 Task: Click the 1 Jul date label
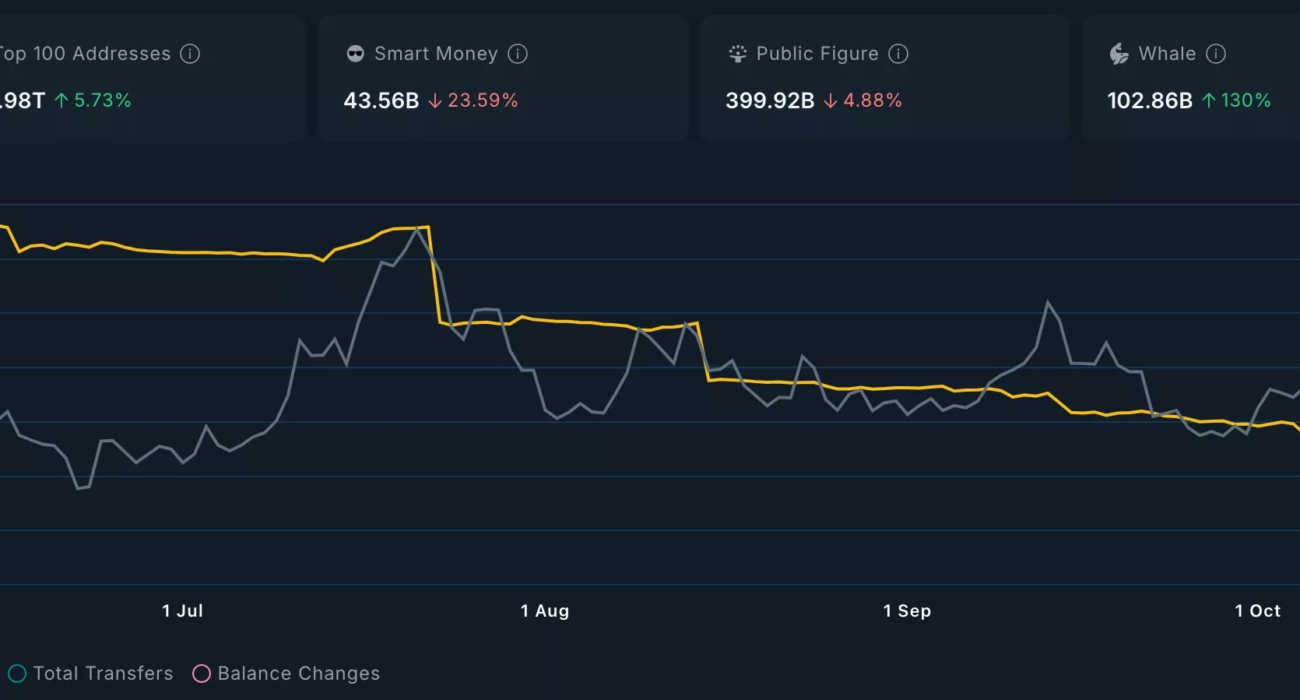coord(183,611)
